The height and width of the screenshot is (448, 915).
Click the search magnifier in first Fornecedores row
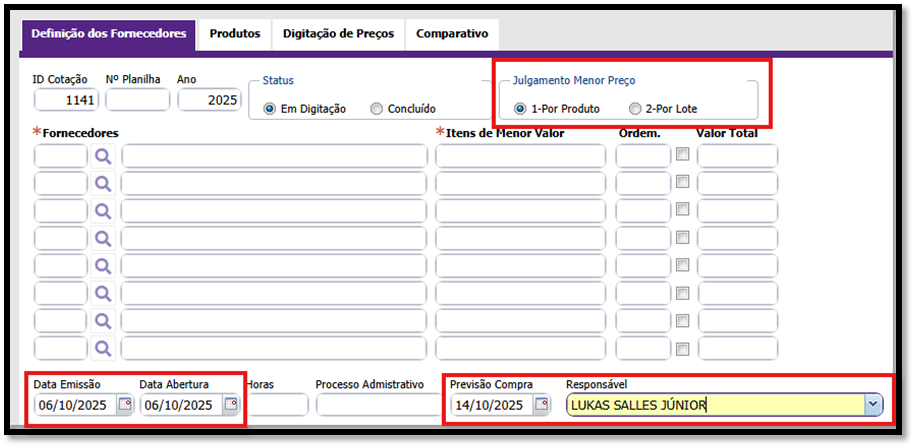click(103, 156)
